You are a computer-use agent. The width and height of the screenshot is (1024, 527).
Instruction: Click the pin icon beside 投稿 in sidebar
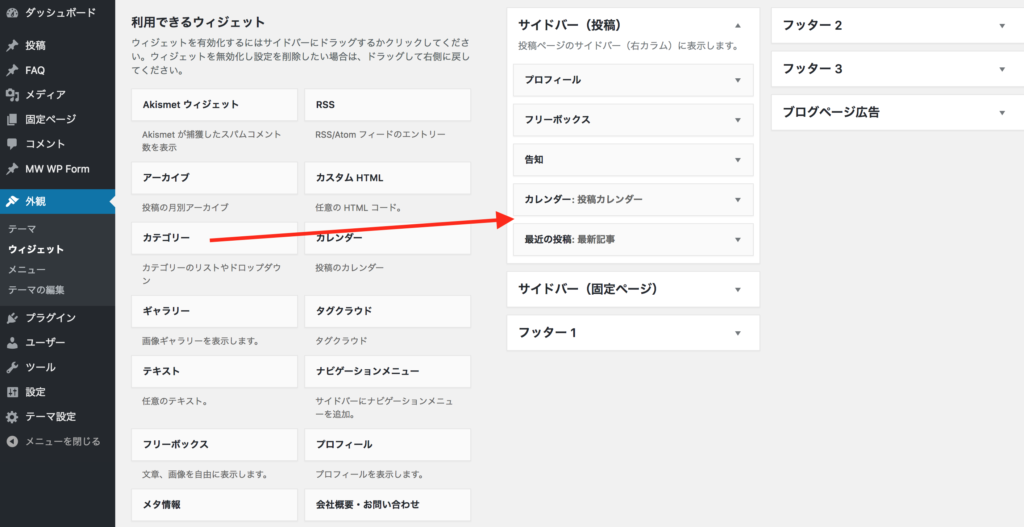[12, 46]
